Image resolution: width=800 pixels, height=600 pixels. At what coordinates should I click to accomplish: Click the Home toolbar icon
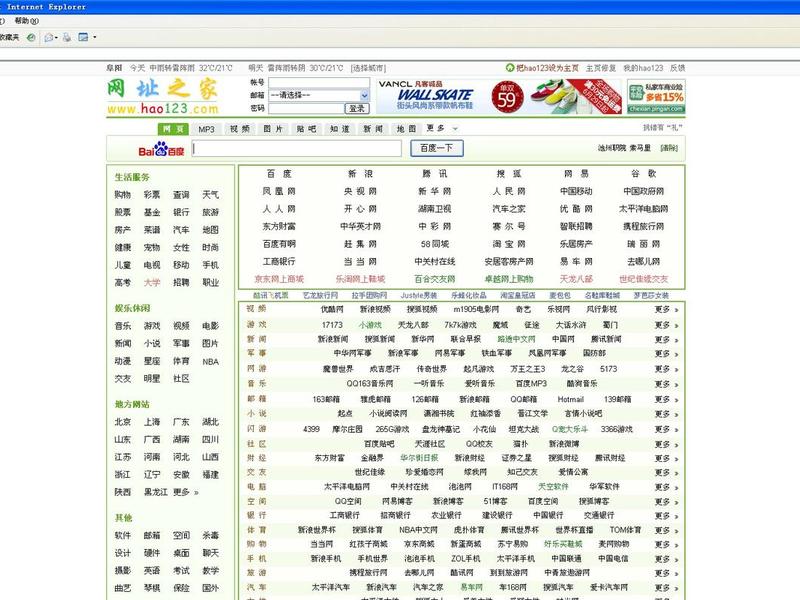pos(48,37)
